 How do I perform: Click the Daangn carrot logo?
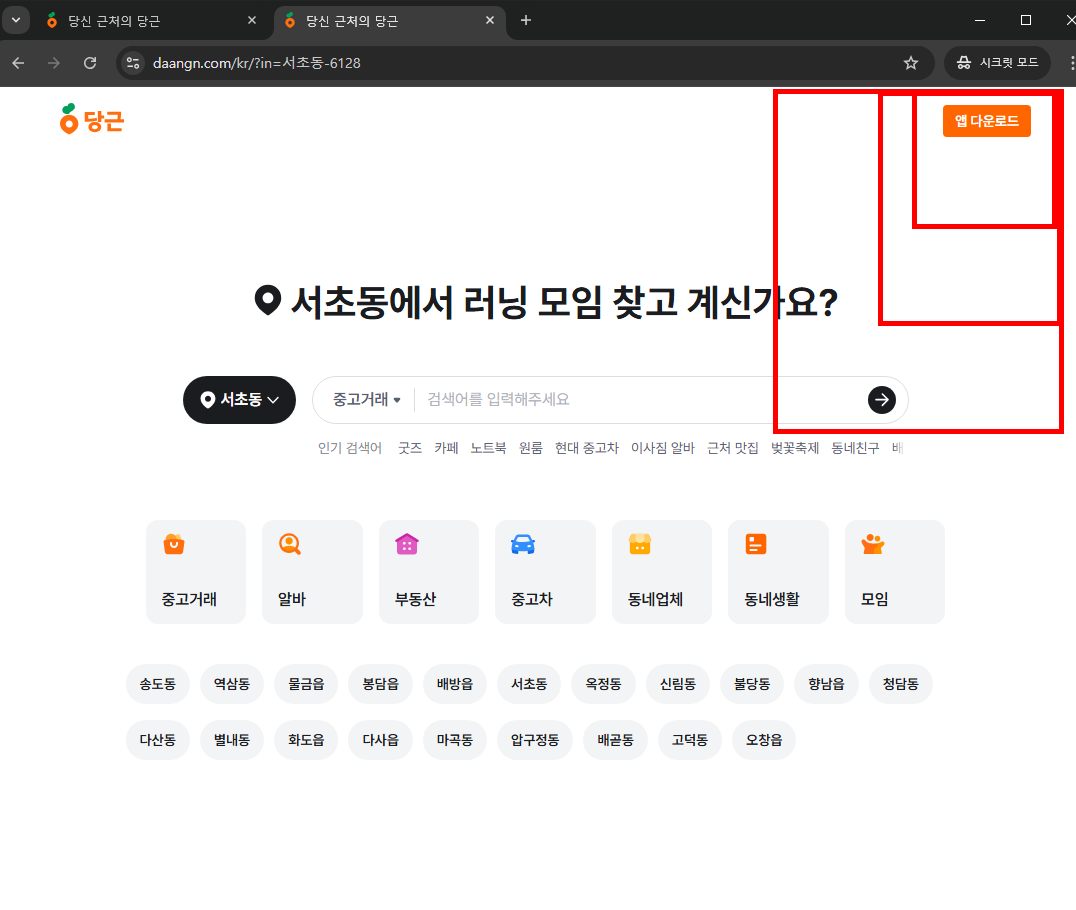[91, 119]
